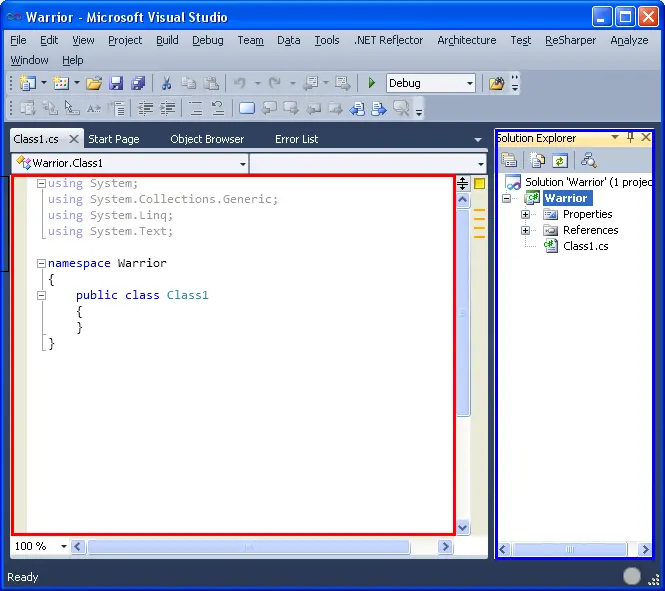This screenshot has width=665, height=591.
Task: Go to previous bookmark in document icon
Action: (357, 109)
